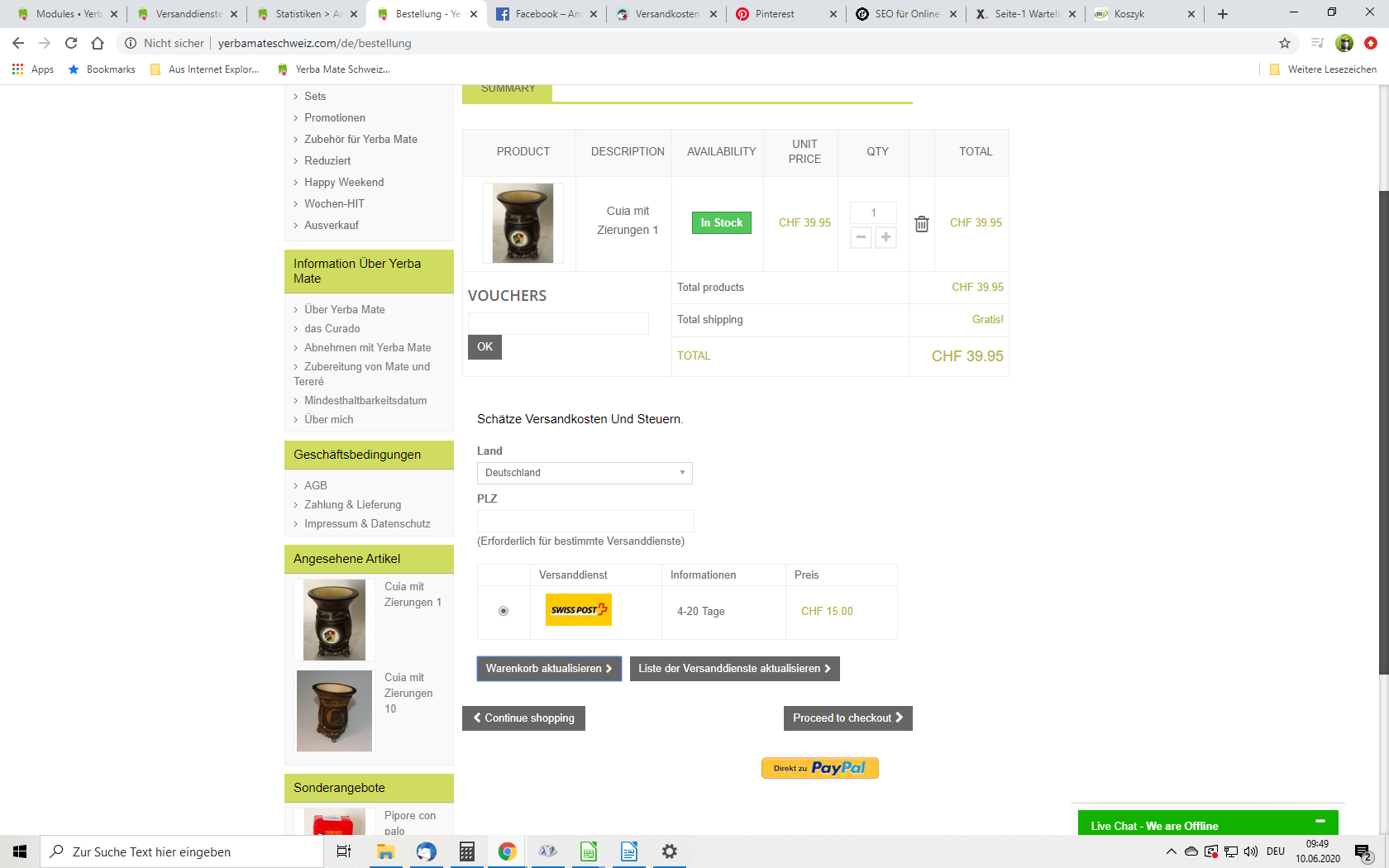This screenshot has width=1389, height=868.
Task: Open the media control icon in toolbar
Action: pyautogui.click(x=1318, y=43)
